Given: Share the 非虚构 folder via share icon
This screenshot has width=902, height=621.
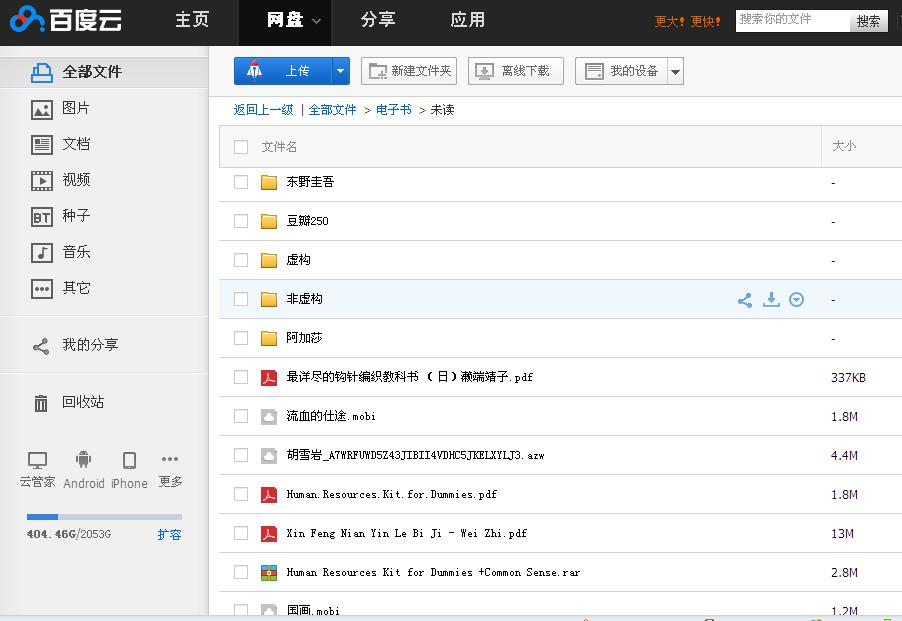Looking at the screenshot, I should click(x=745, y=300).
